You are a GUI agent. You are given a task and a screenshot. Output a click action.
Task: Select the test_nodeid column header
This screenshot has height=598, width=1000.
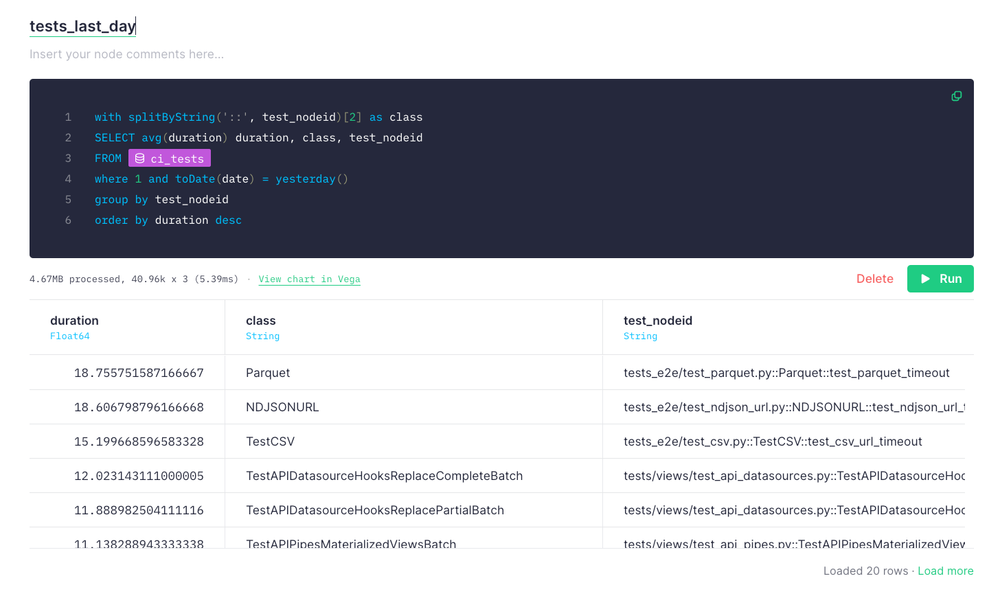(x=657, y=321)
